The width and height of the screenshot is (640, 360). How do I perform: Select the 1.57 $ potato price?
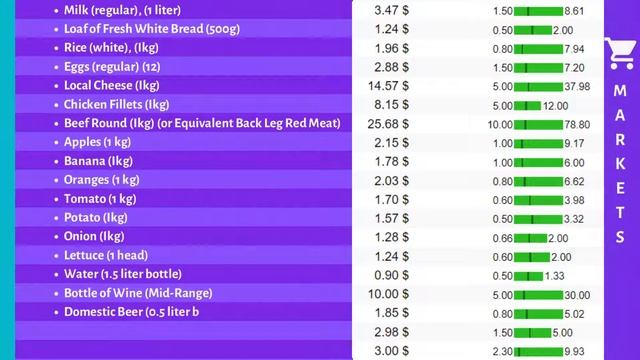point(391,218)
